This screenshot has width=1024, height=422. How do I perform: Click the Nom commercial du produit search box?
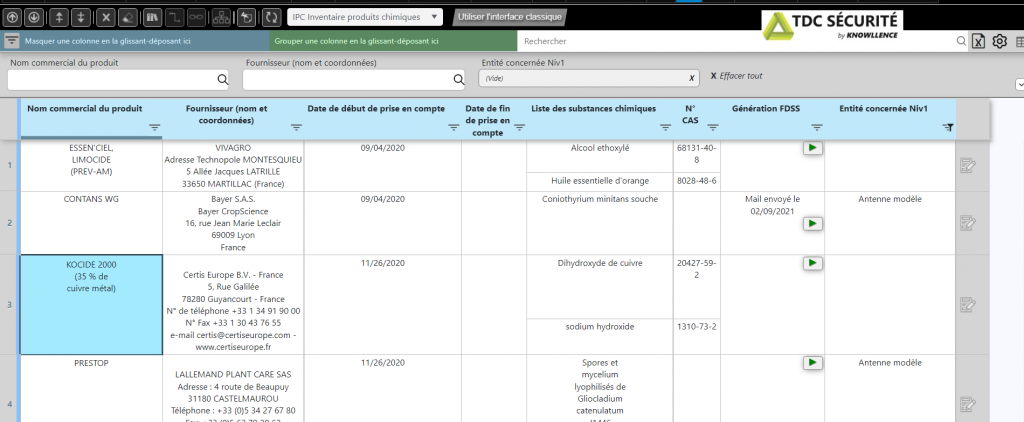click(111, 79)
